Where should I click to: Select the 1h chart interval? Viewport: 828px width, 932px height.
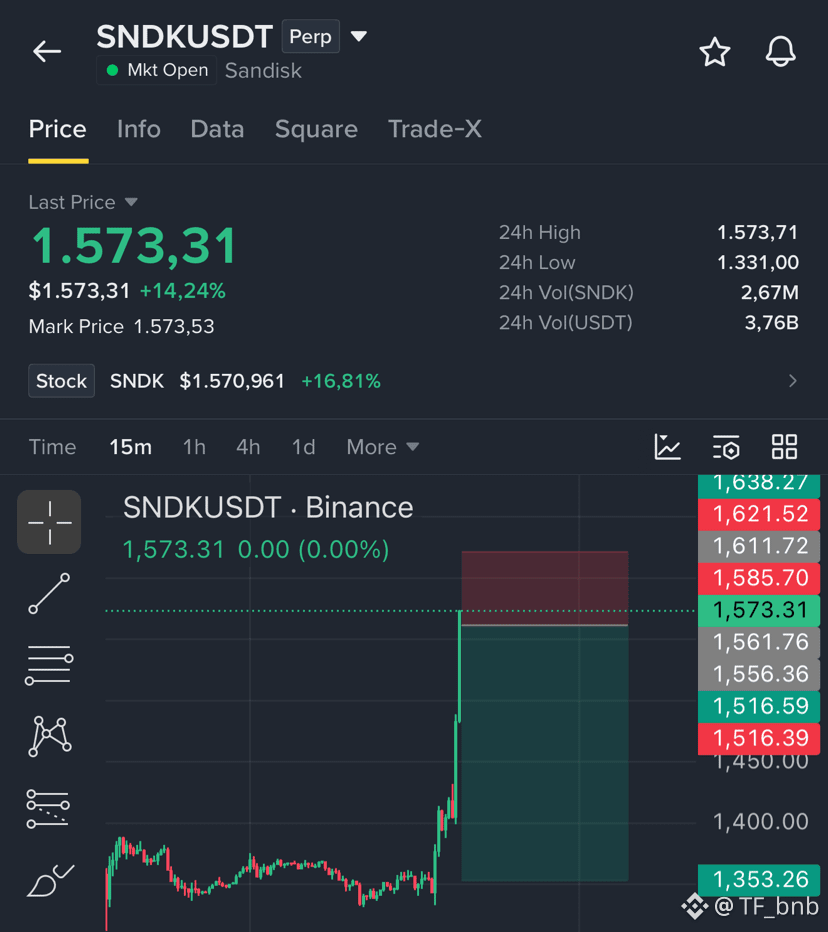194,447
